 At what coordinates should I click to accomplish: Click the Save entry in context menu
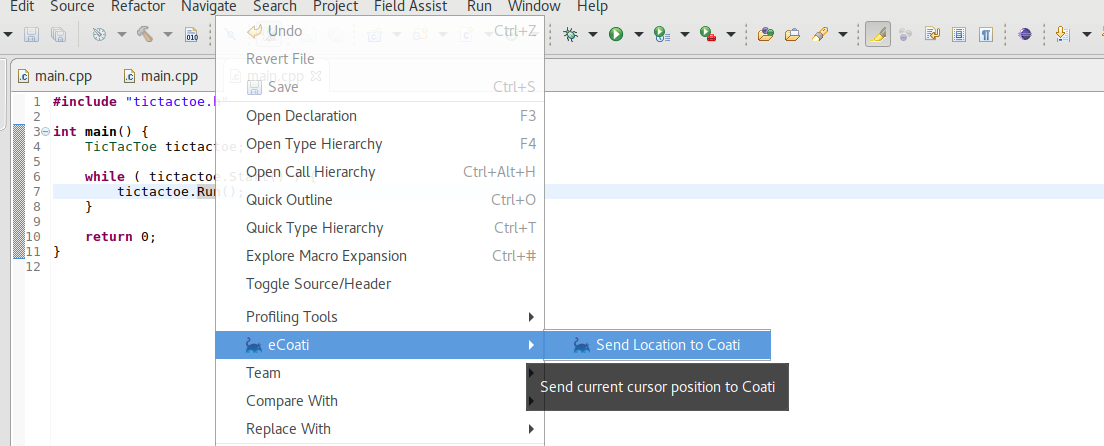pos(380,87)
